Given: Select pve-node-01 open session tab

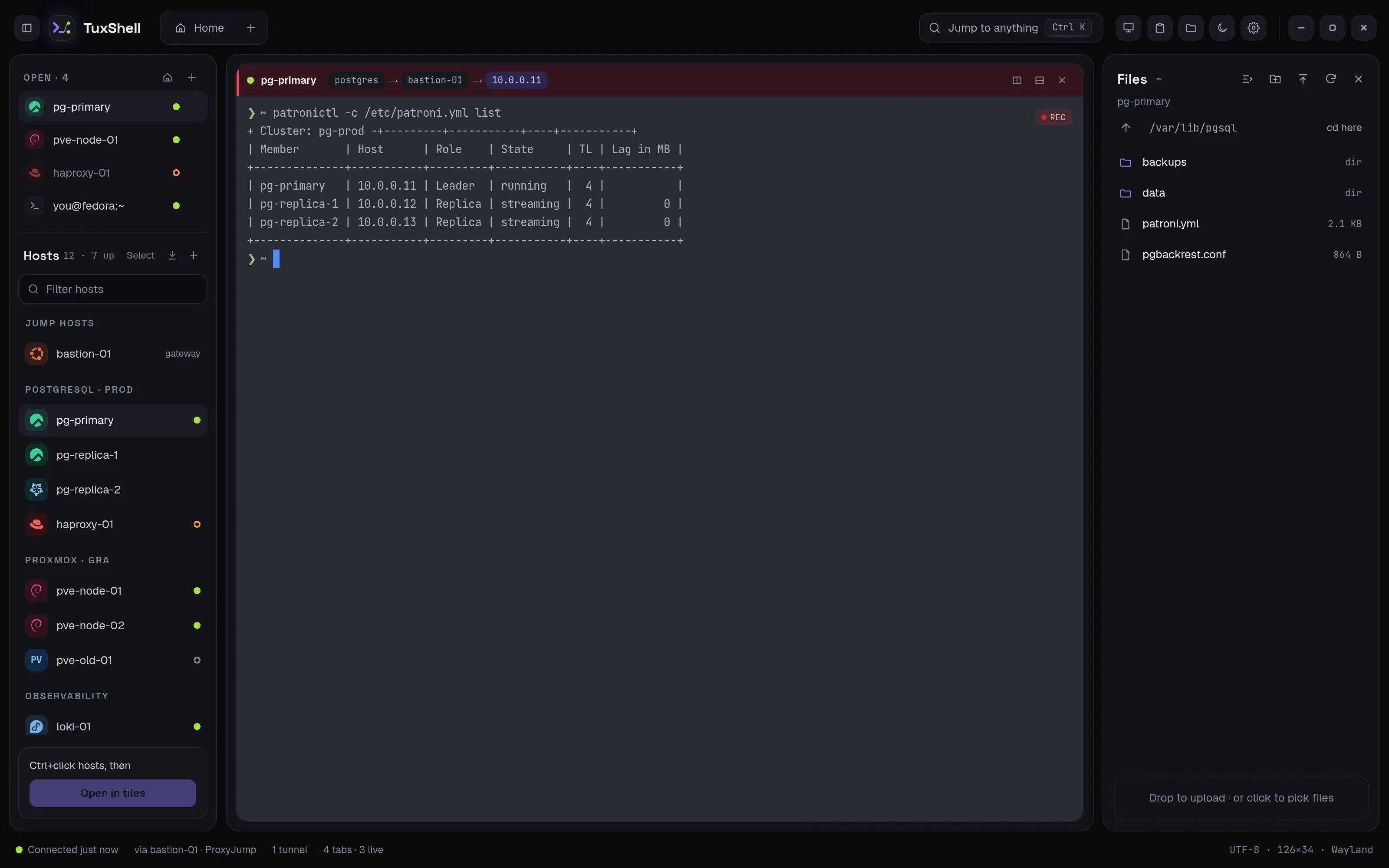Looking at the screenshot, I should point(112,139).
